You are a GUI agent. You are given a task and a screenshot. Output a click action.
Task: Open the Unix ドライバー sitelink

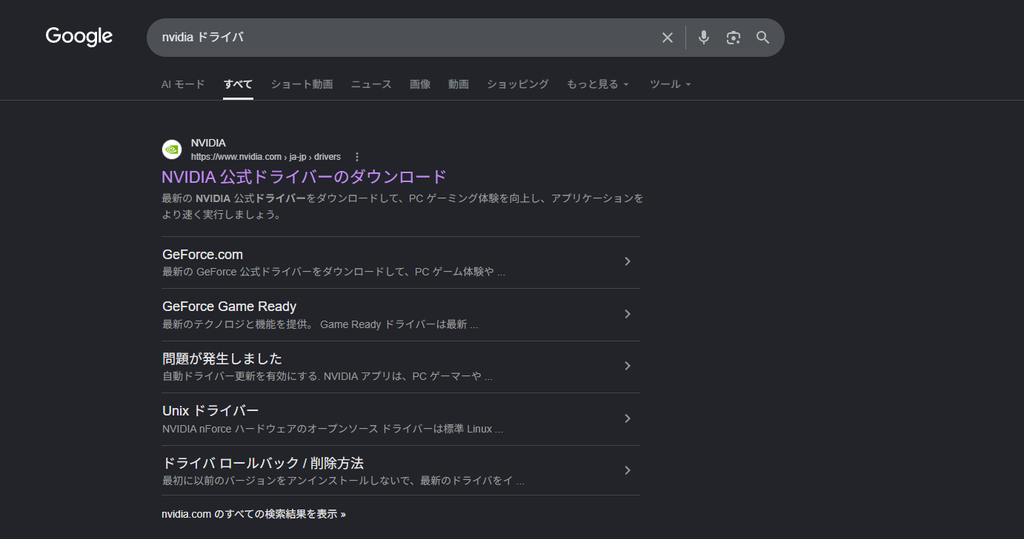point(210,411)
